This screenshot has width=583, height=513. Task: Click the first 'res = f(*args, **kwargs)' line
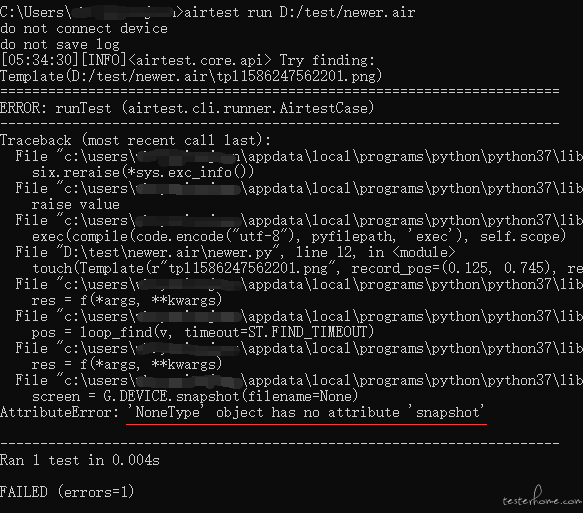[127, 300]
